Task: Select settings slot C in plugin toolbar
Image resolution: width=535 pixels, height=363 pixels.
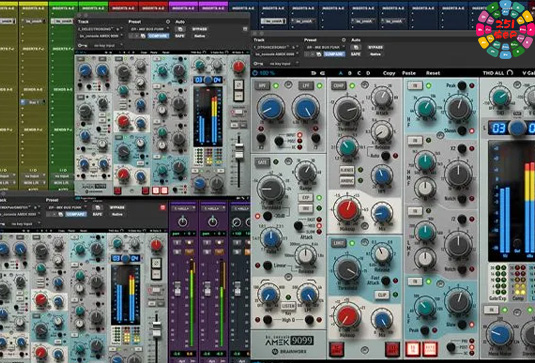Action: 359,73
